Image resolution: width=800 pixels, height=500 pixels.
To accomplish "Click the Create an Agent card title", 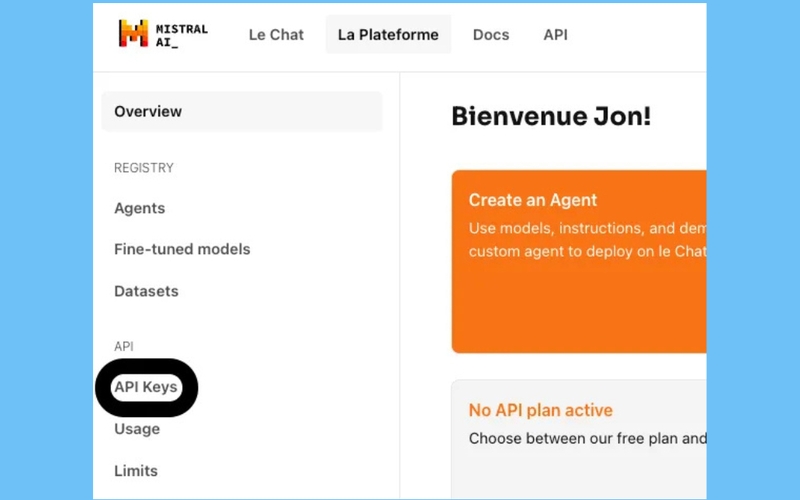I will (533, 200).
